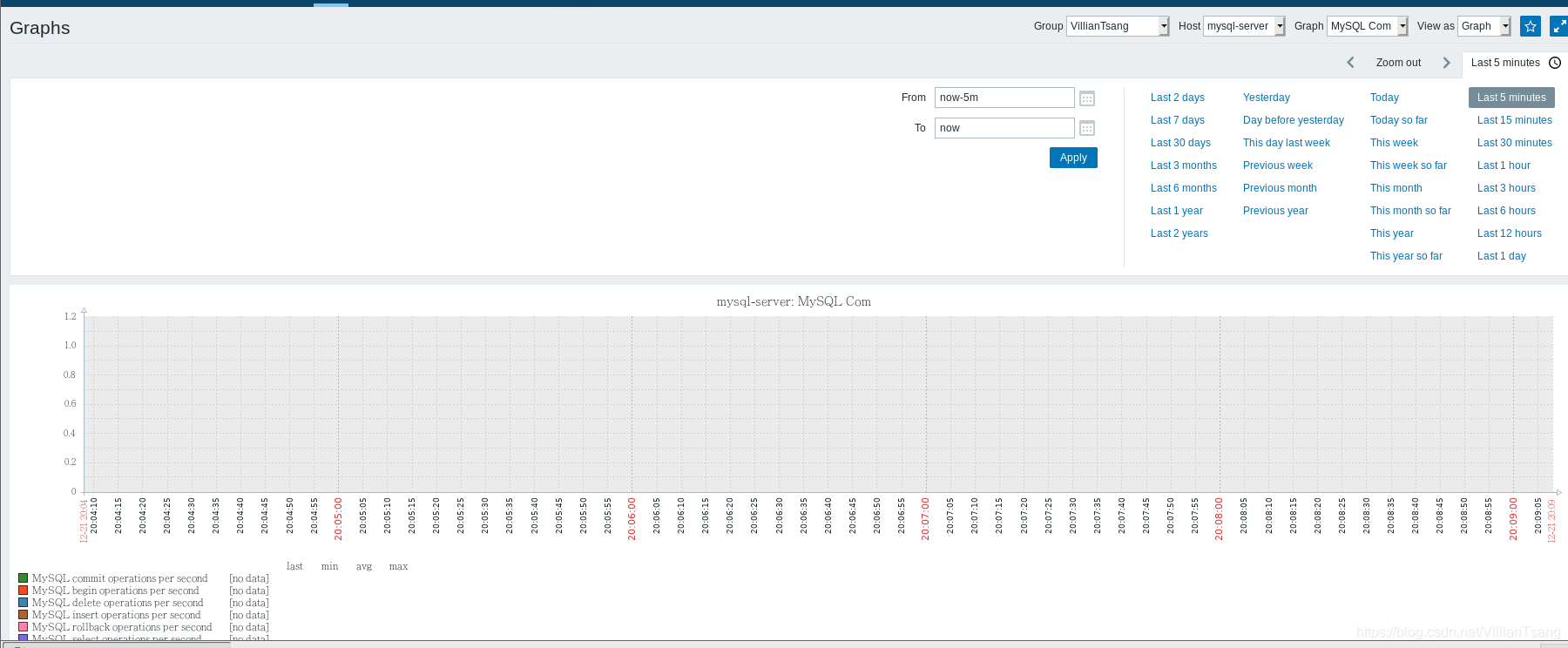Screen dimensions: 1568x648
Task: Click 'MySQL rollback operations per second' legend text
Action: (x=122, y=627)
